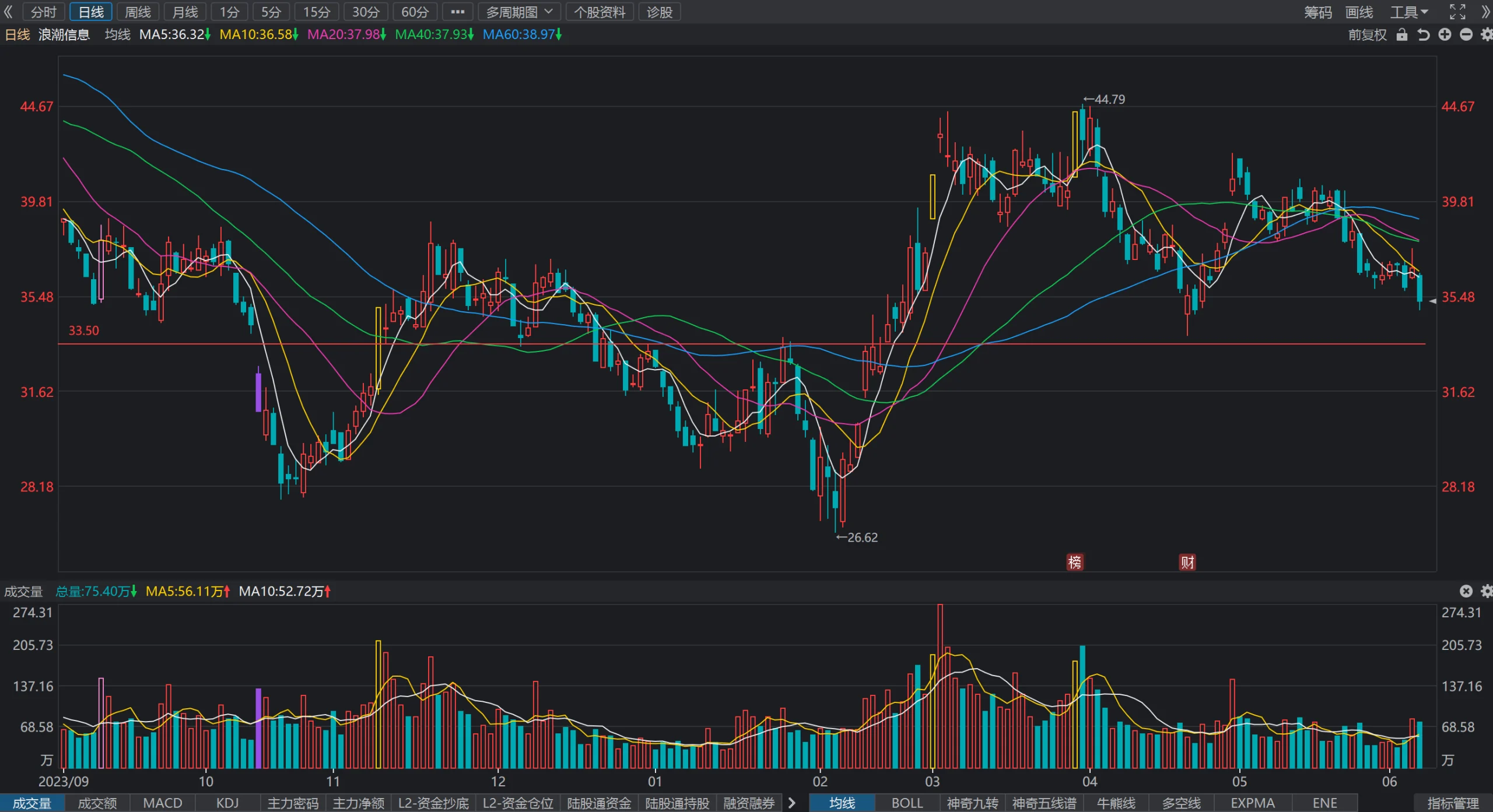This screenshot has width=1493, height=812.
Task: Zoom out chart with minus icon
Action: coord(1466,35)
